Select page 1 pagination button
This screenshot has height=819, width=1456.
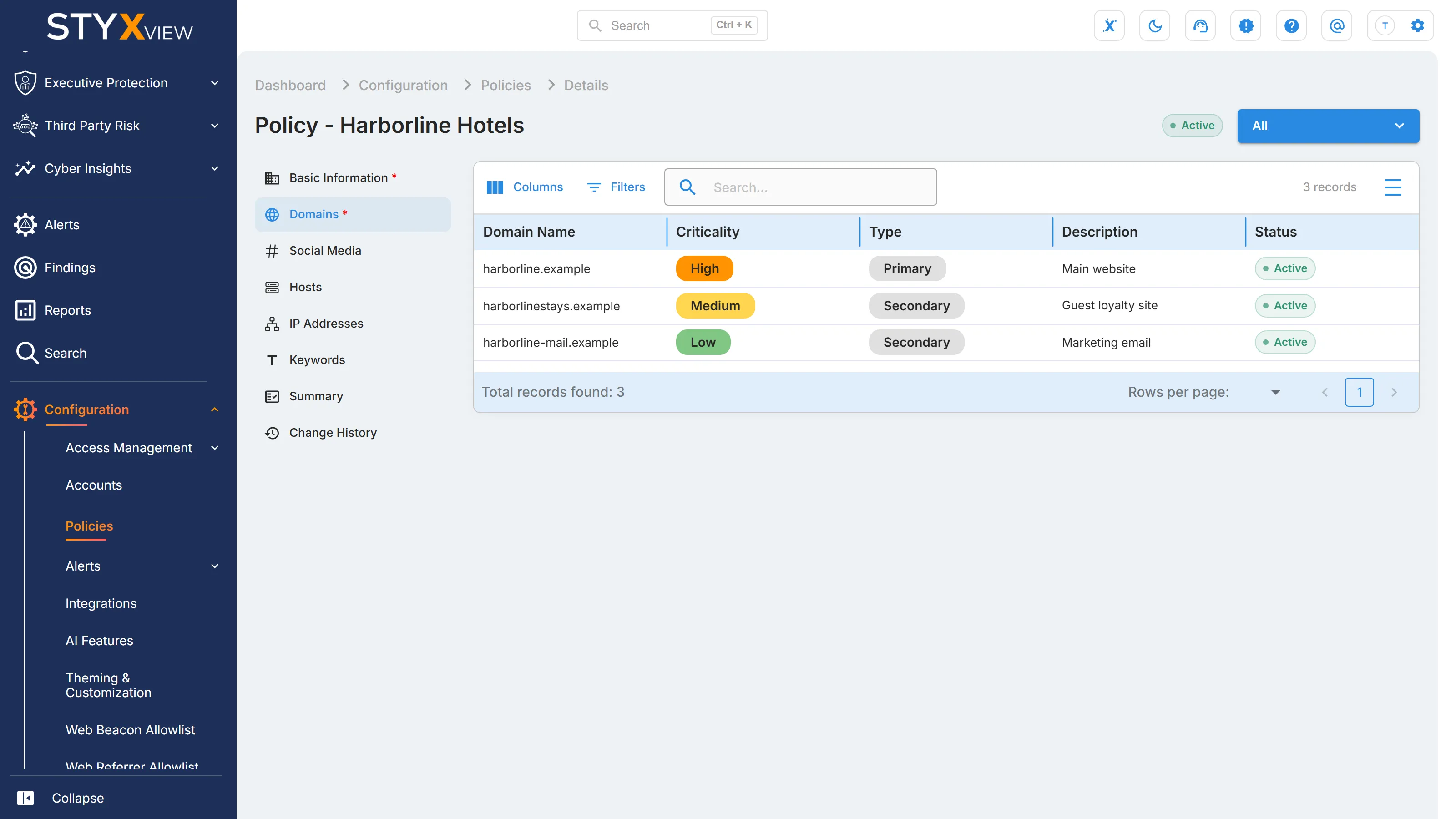(x=1359, y=392)
